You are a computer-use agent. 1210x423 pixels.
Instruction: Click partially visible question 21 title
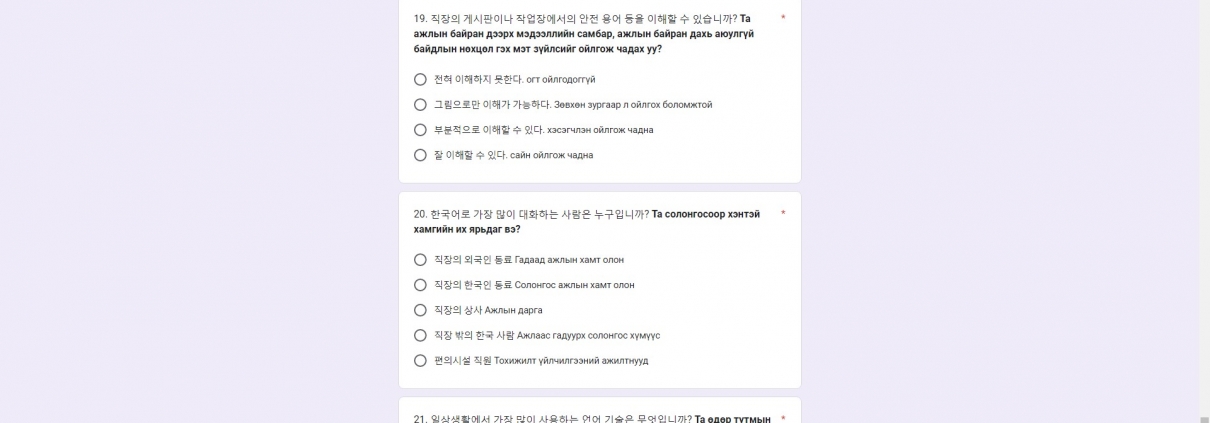pyautogui.click(x=592, y=418)
